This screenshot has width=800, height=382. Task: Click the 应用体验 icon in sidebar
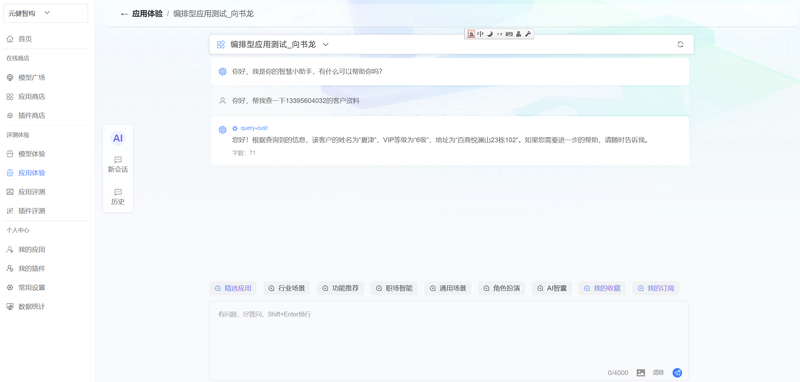pos(10,173)
